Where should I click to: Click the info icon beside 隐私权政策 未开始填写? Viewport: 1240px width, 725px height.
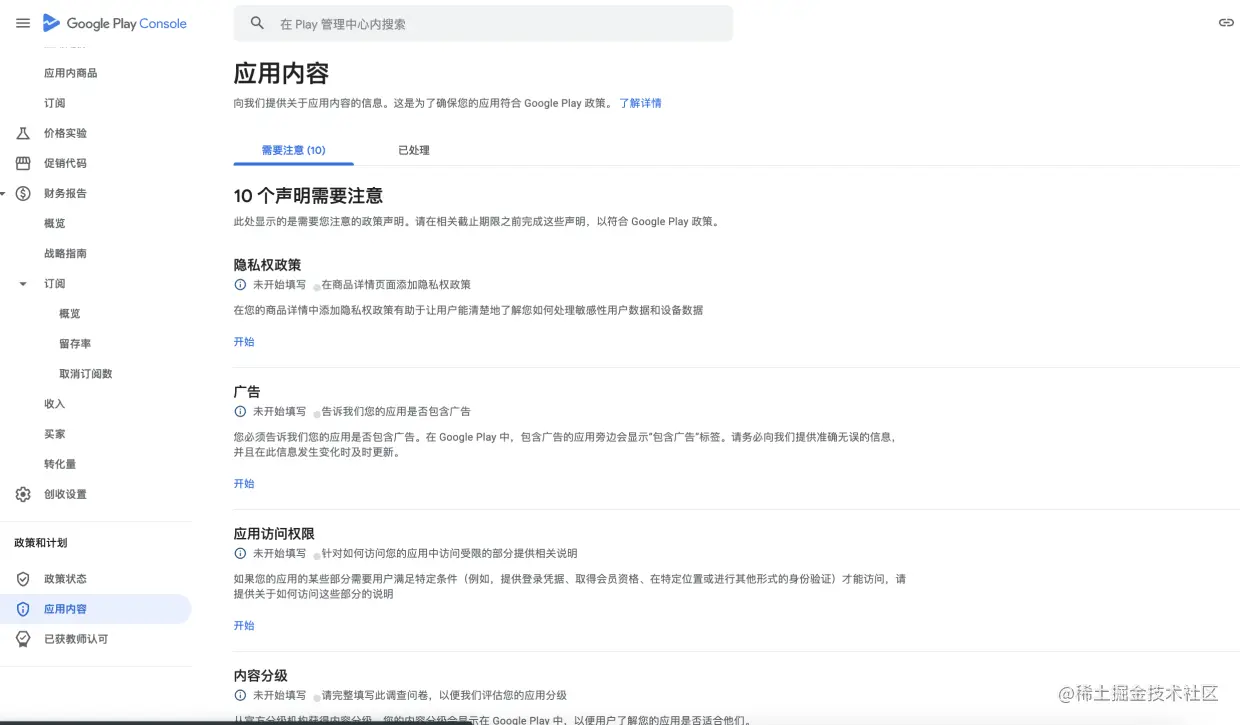240,284
